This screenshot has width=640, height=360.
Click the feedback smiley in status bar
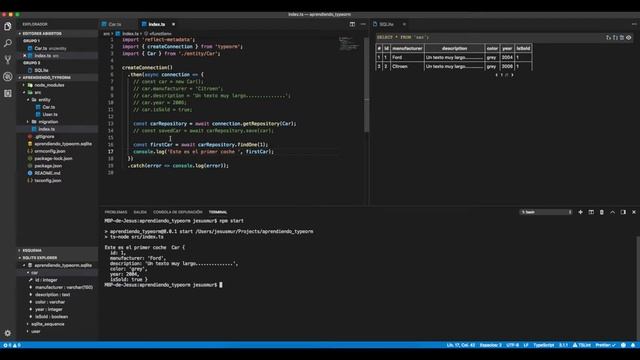click(x=623, y=345)
